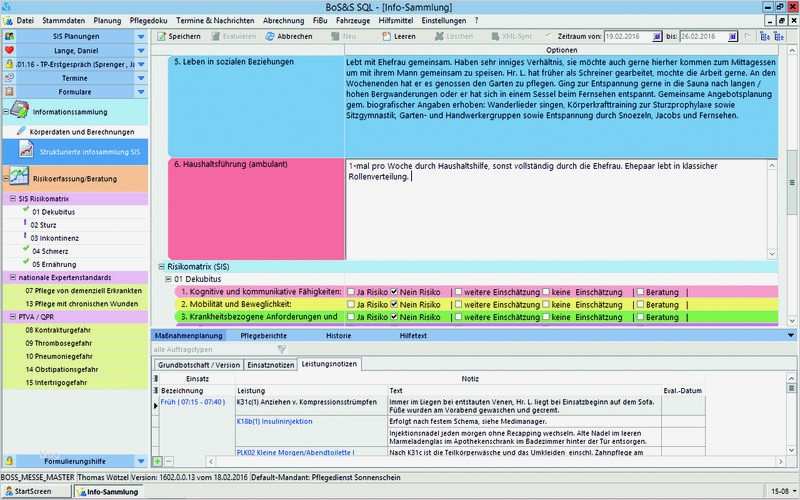
Task: Open calendar picker for bis date
Action: pyautogui.click(x=733, y=37)
